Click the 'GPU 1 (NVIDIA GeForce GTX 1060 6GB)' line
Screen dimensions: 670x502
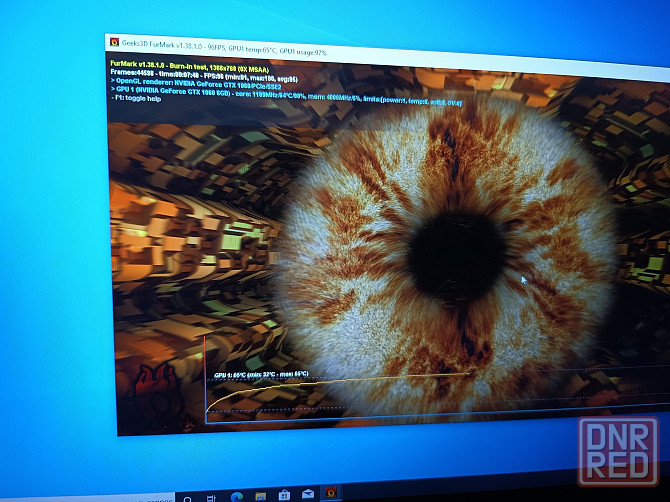(x=286, y=96)
